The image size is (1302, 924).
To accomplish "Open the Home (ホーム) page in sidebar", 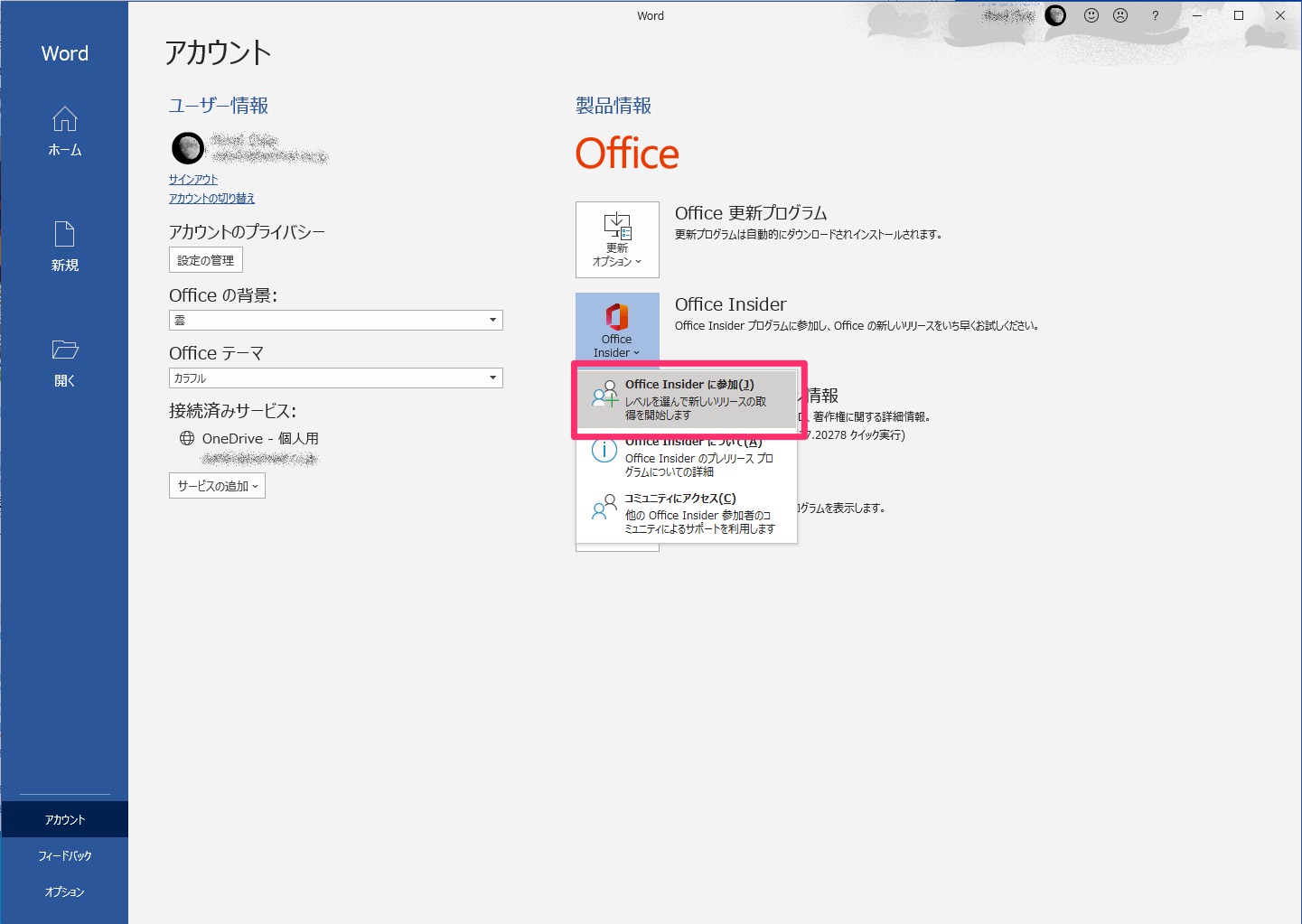I will [64, 131].
